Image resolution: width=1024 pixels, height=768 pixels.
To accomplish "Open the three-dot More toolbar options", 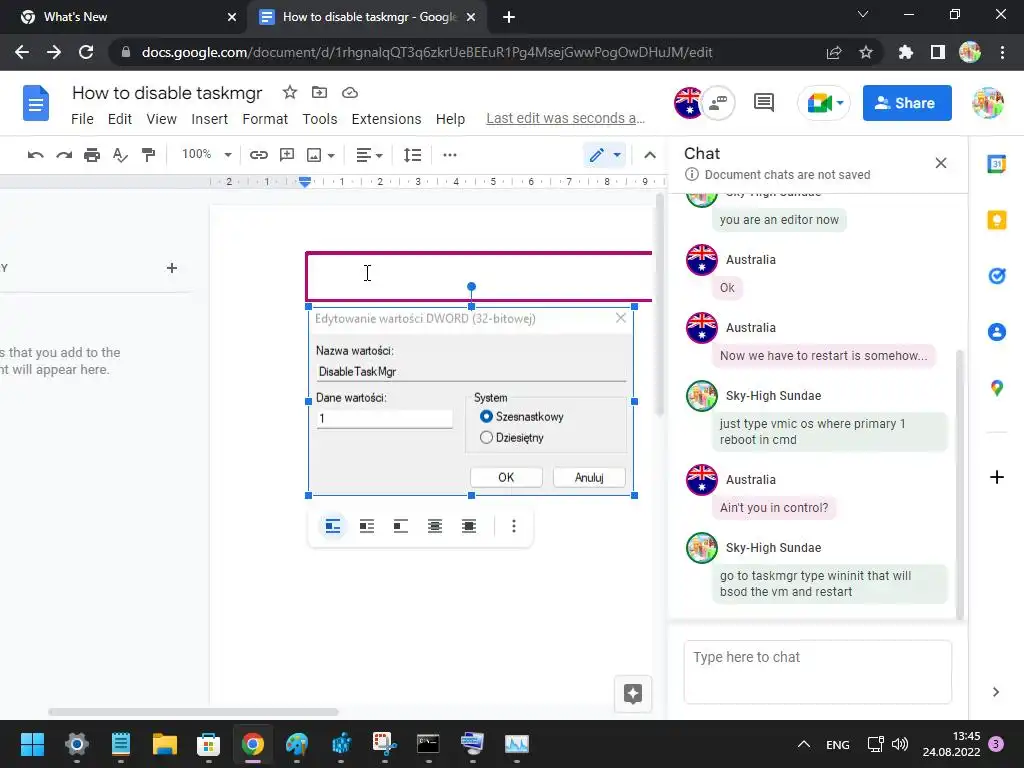I will tap(449, 155).
